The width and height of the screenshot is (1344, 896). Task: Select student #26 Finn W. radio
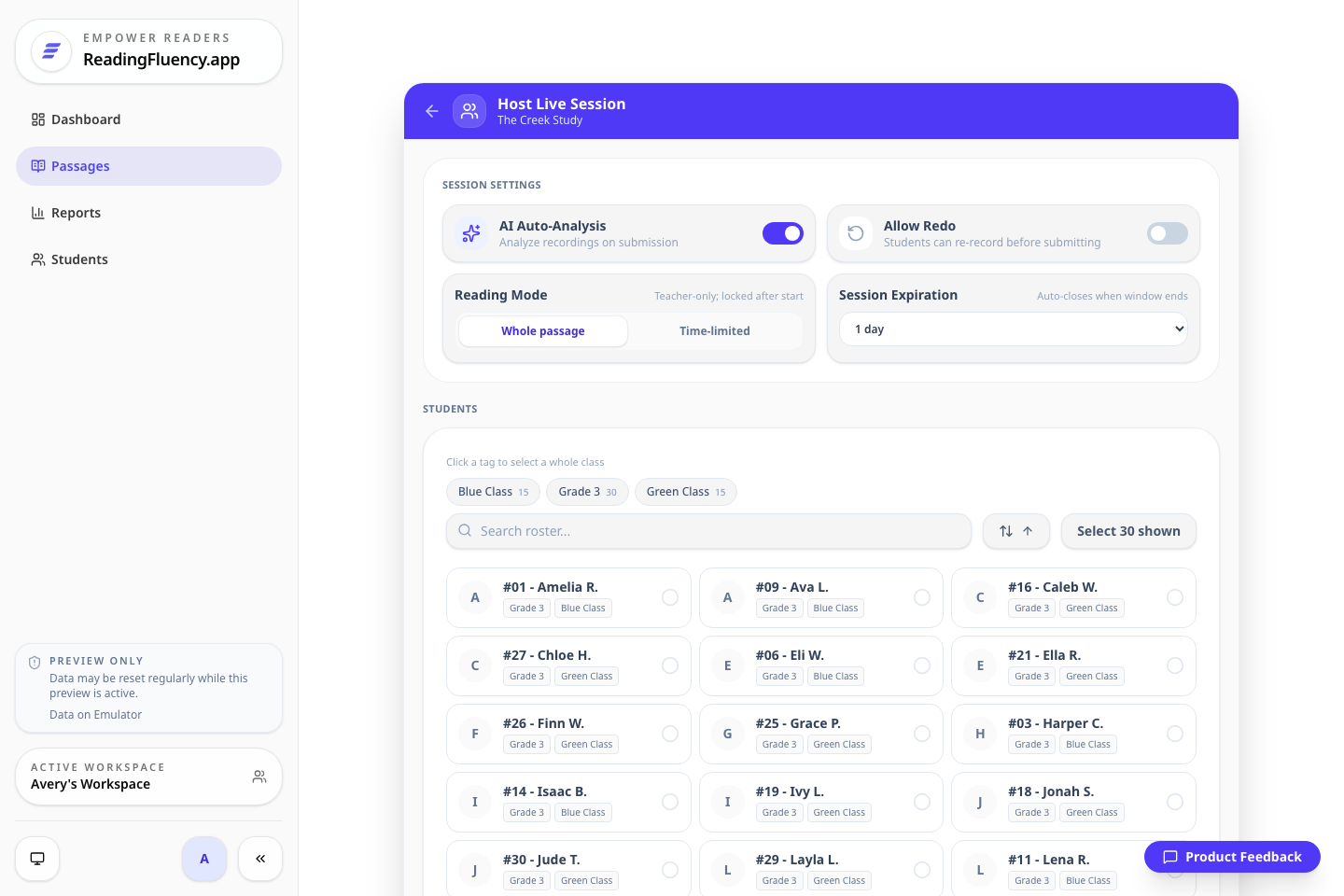(x=670, y=734)
